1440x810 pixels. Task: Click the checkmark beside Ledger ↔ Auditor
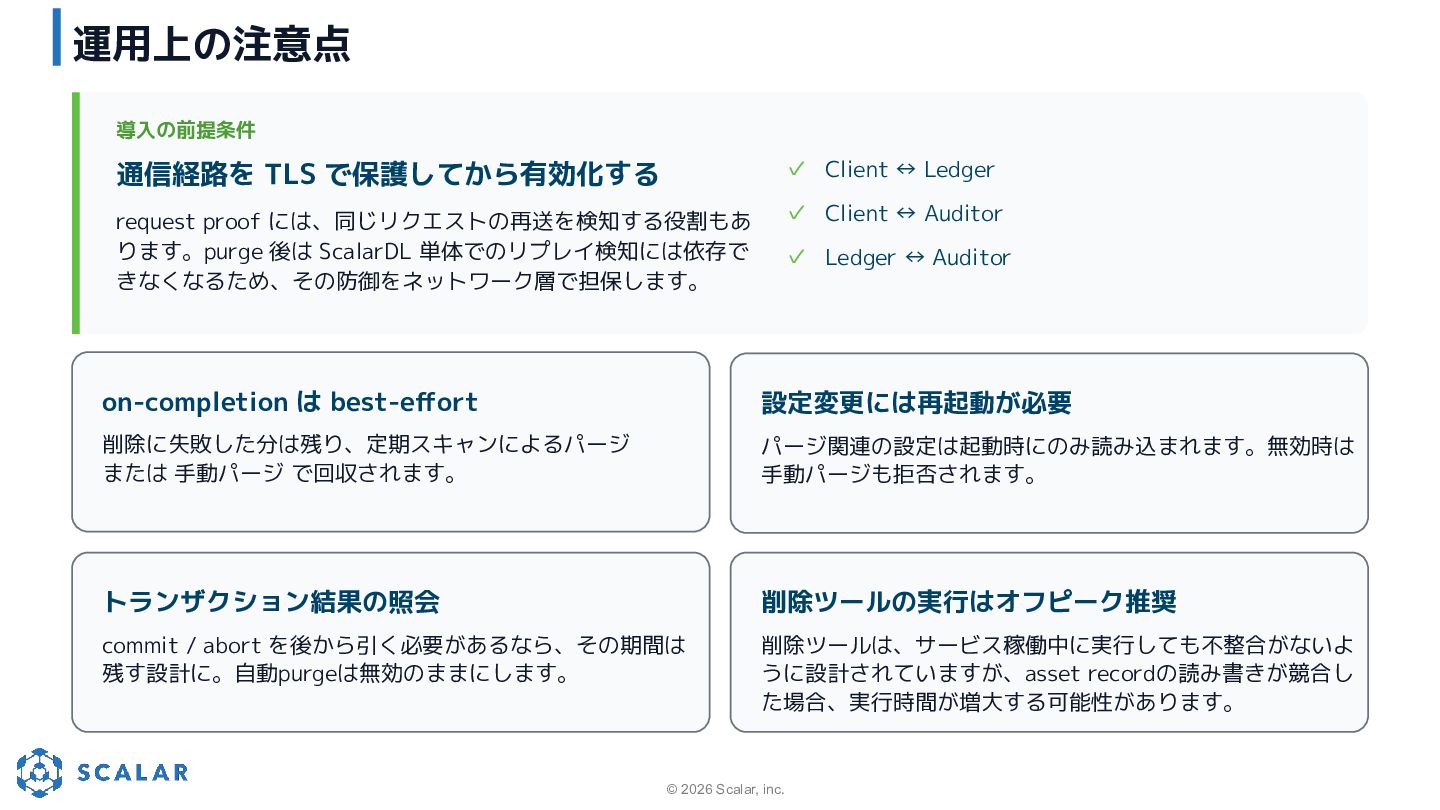(x=796, y=257)
